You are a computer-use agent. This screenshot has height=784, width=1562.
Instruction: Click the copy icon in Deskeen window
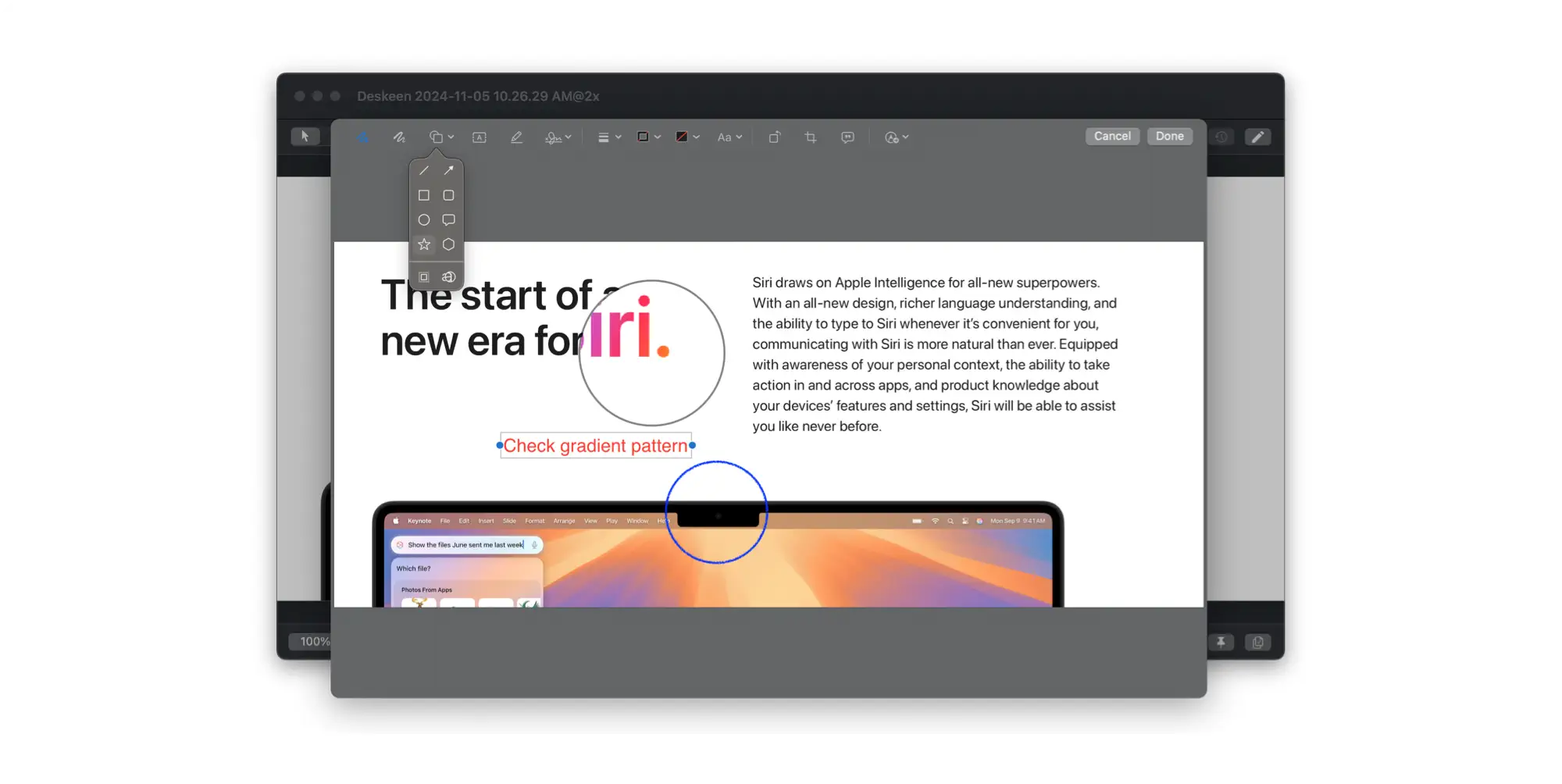click(x=1257, y=642)
